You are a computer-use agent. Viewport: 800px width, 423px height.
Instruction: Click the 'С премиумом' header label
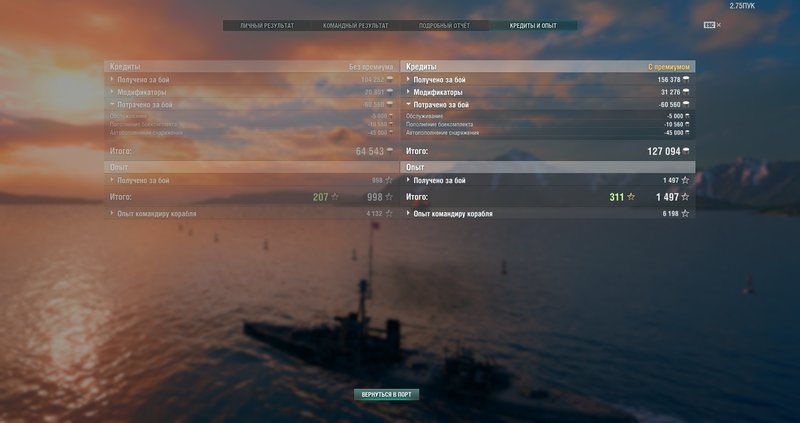click(x=669, y=67)
